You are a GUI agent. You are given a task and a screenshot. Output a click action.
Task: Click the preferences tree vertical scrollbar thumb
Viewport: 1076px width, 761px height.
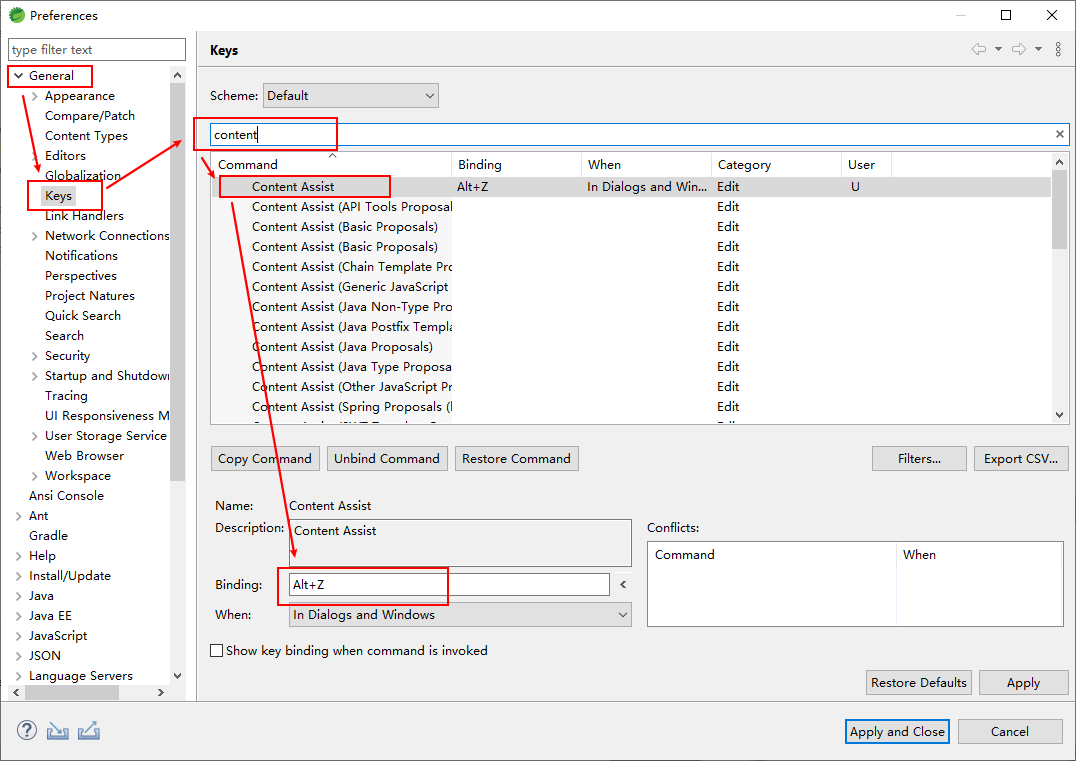coord(177,282)
